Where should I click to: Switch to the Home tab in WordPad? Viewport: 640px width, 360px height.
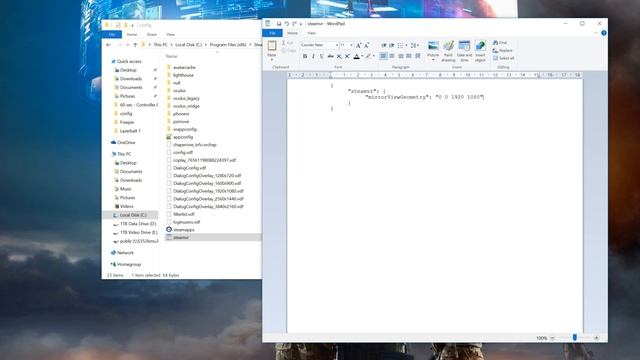point(292,33)
